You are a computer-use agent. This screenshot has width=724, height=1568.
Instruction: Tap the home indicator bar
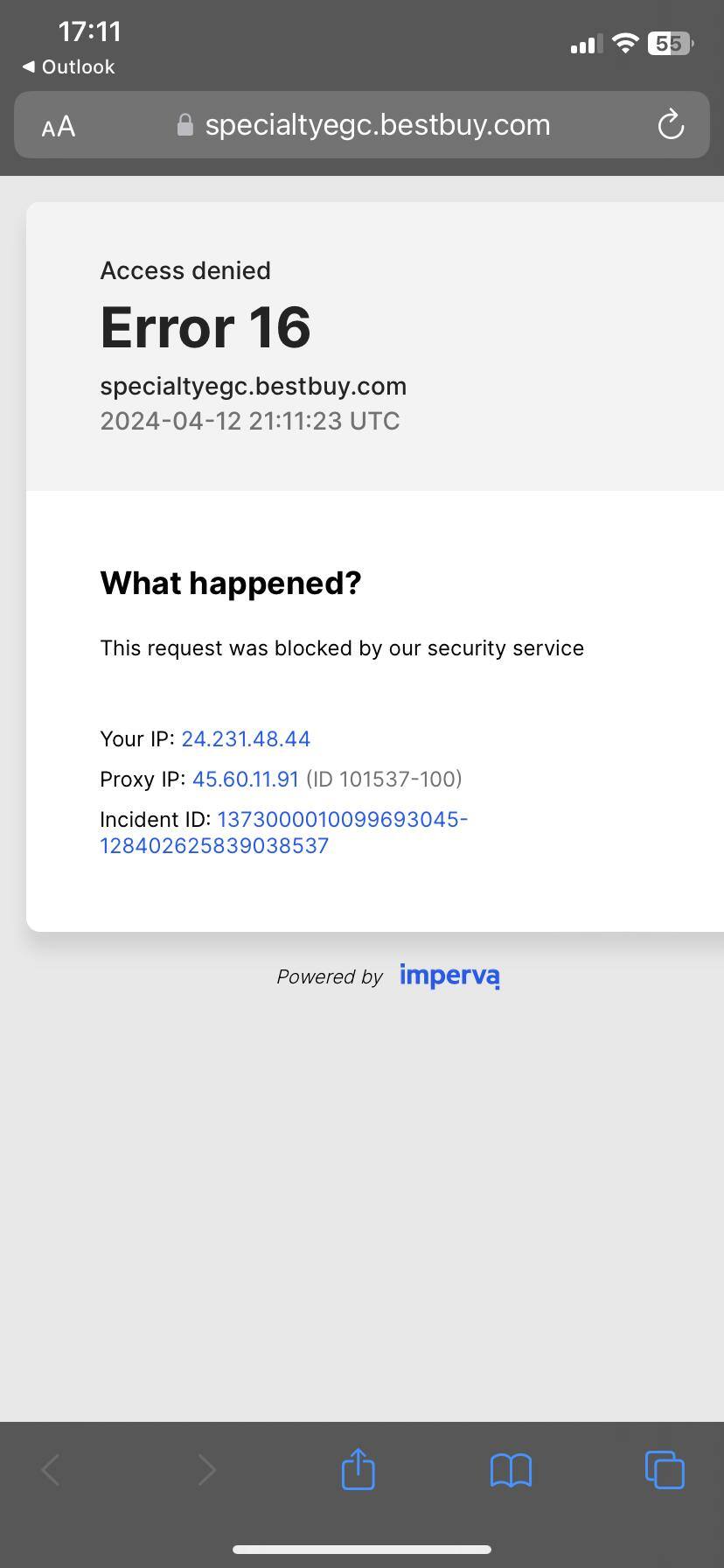tap(362, 1550)
